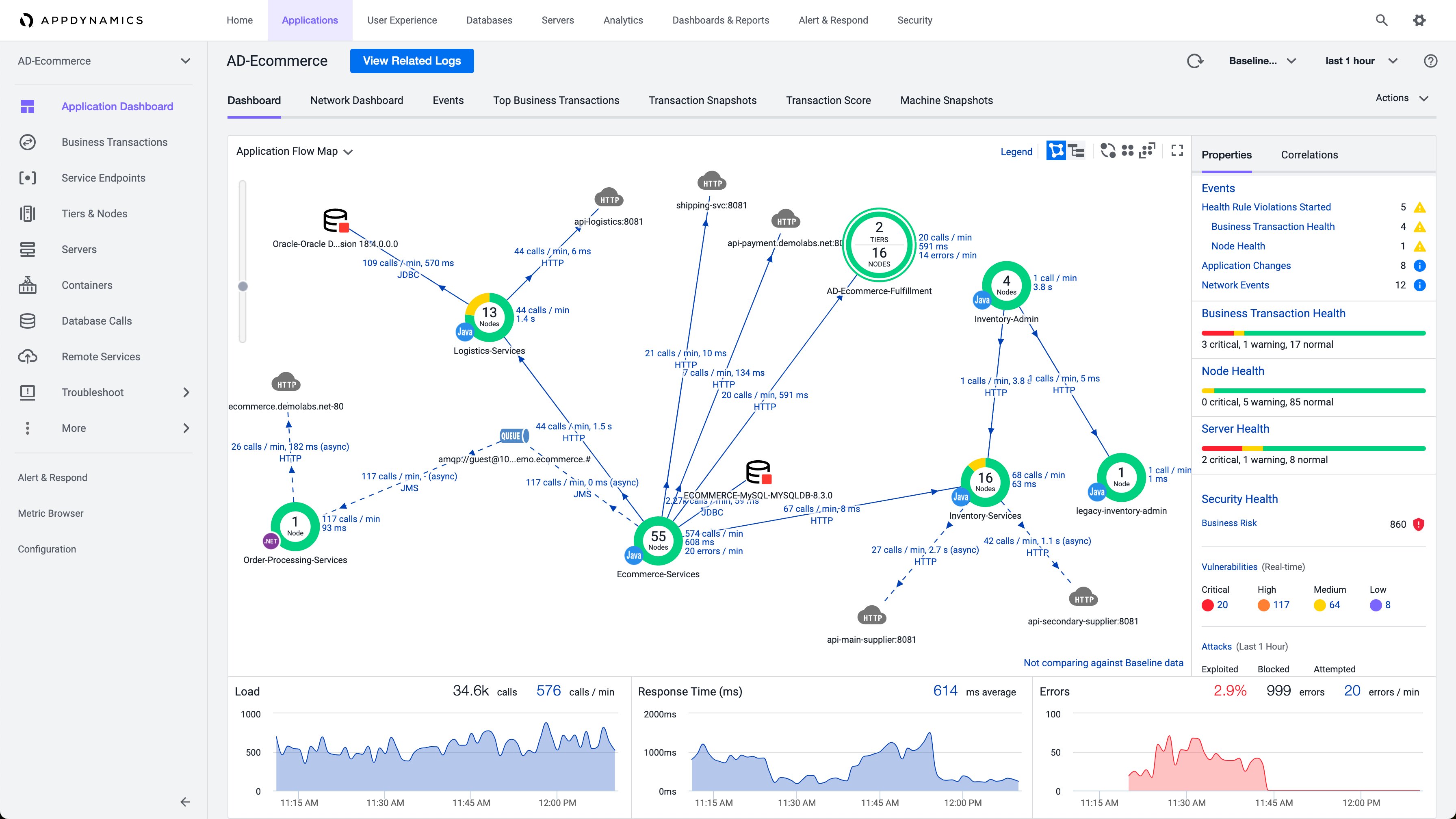
Task: Click the Oracle database icon on map
Action: pyautogui.click(x=336, y=221)
